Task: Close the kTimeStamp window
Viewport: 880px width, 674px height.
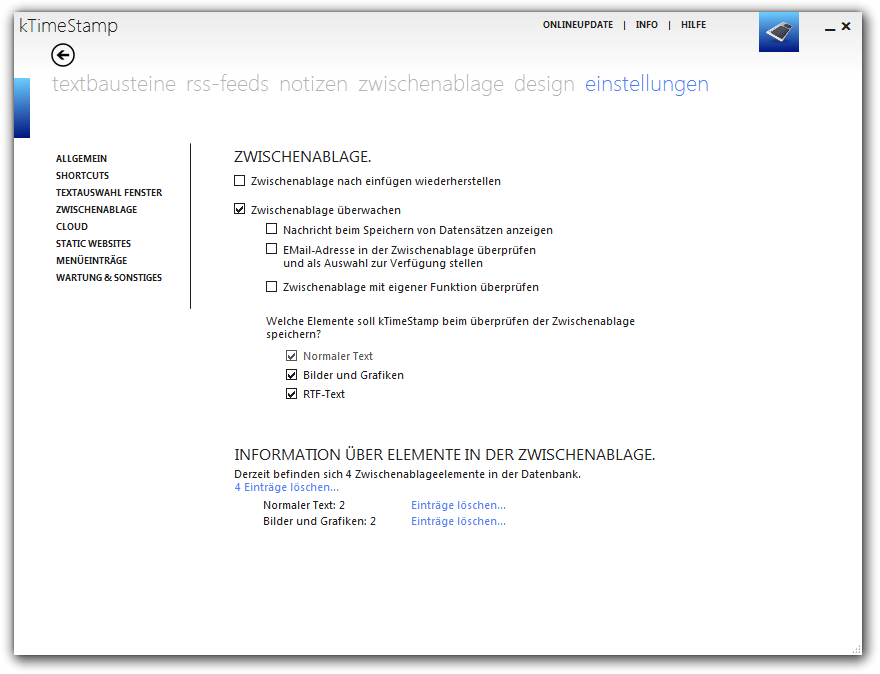Action: (846, 26)
